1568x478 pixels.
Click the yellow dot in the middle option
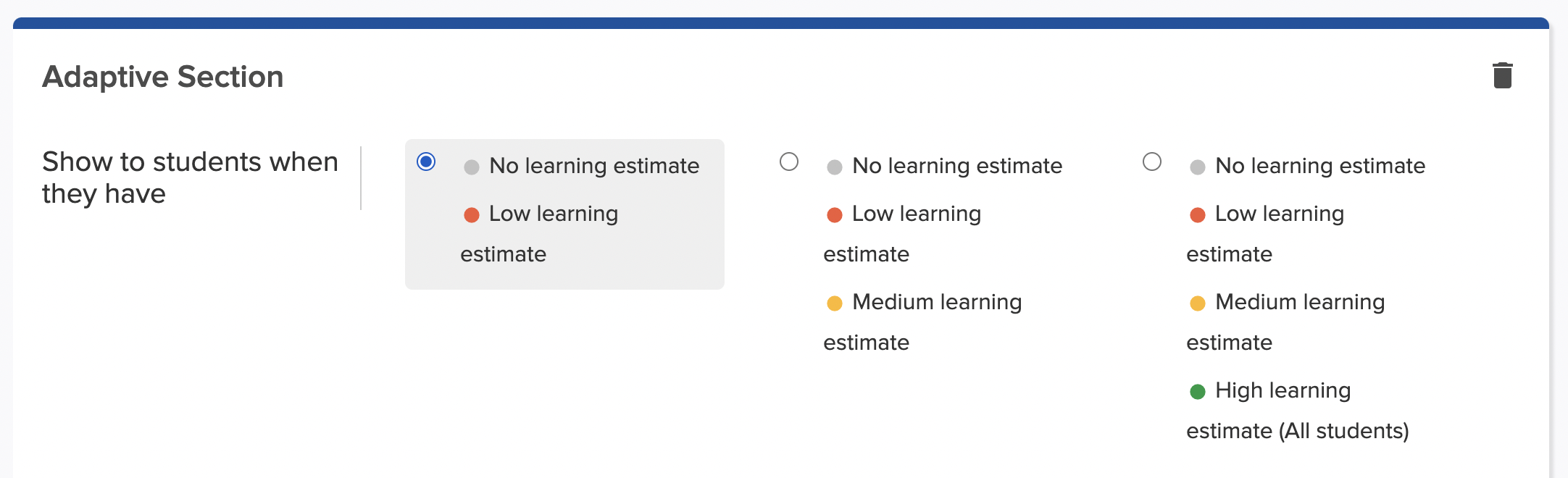(x=835, y=303)
